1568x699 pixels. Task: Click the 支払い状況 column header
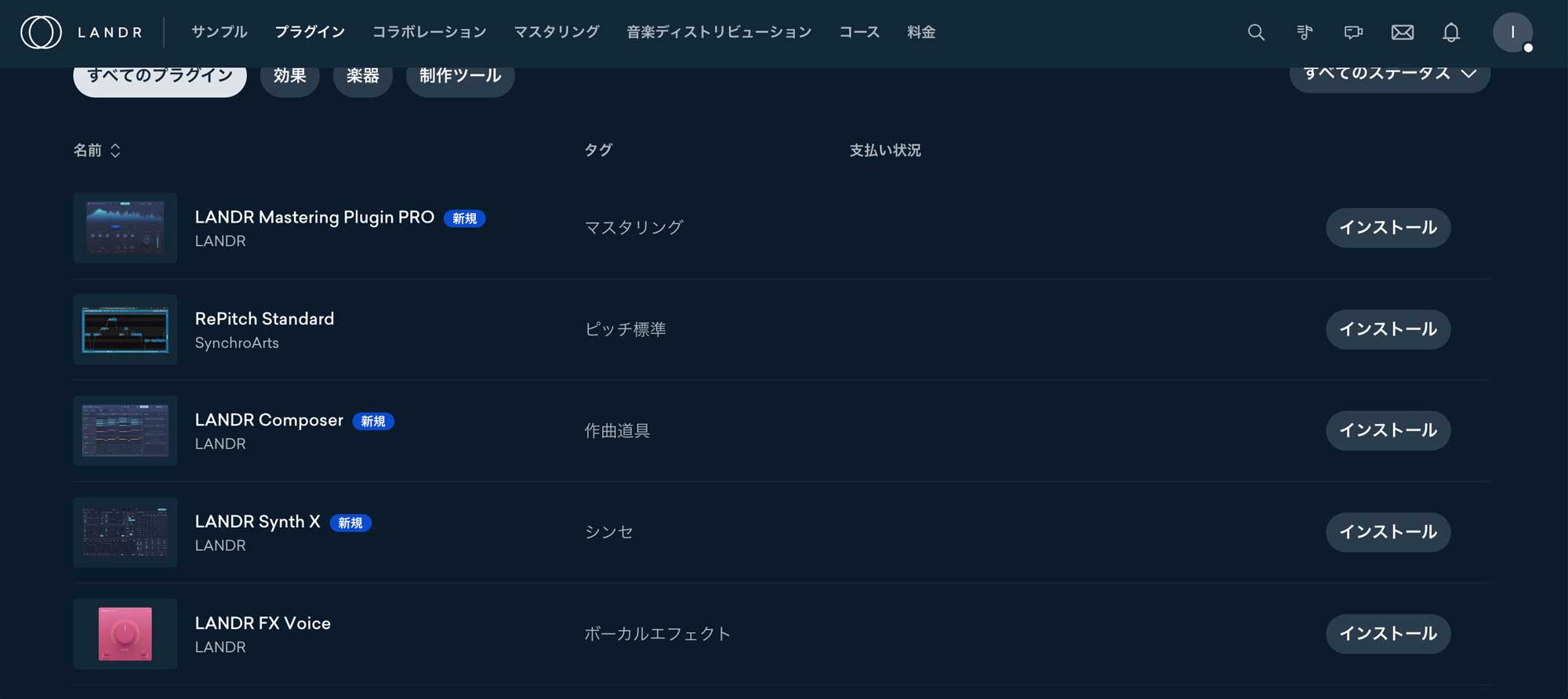click(x=885, y=150)
